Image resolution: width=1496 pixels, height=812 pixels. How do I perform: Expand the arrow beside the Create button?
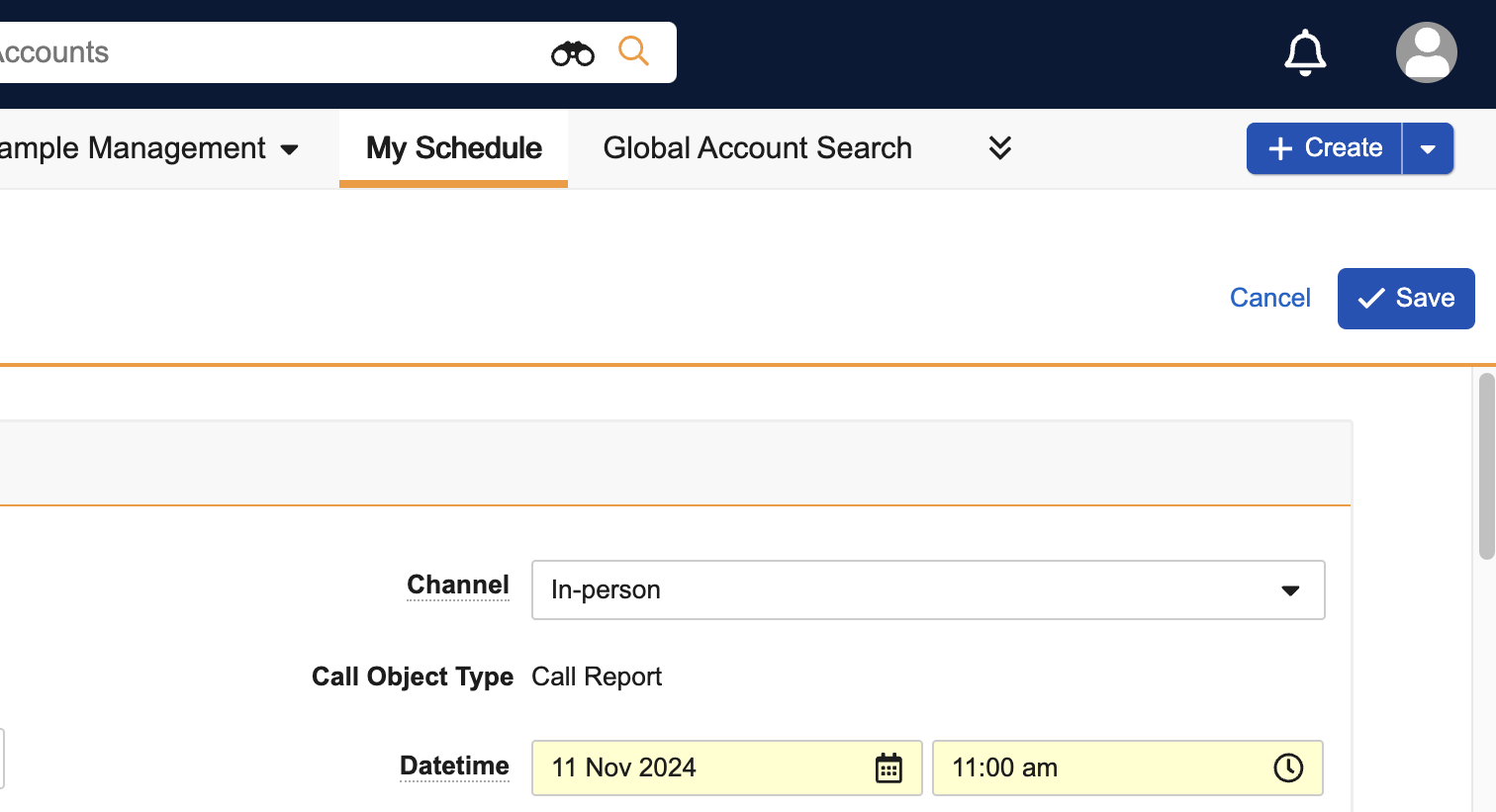coord(1428,149)
